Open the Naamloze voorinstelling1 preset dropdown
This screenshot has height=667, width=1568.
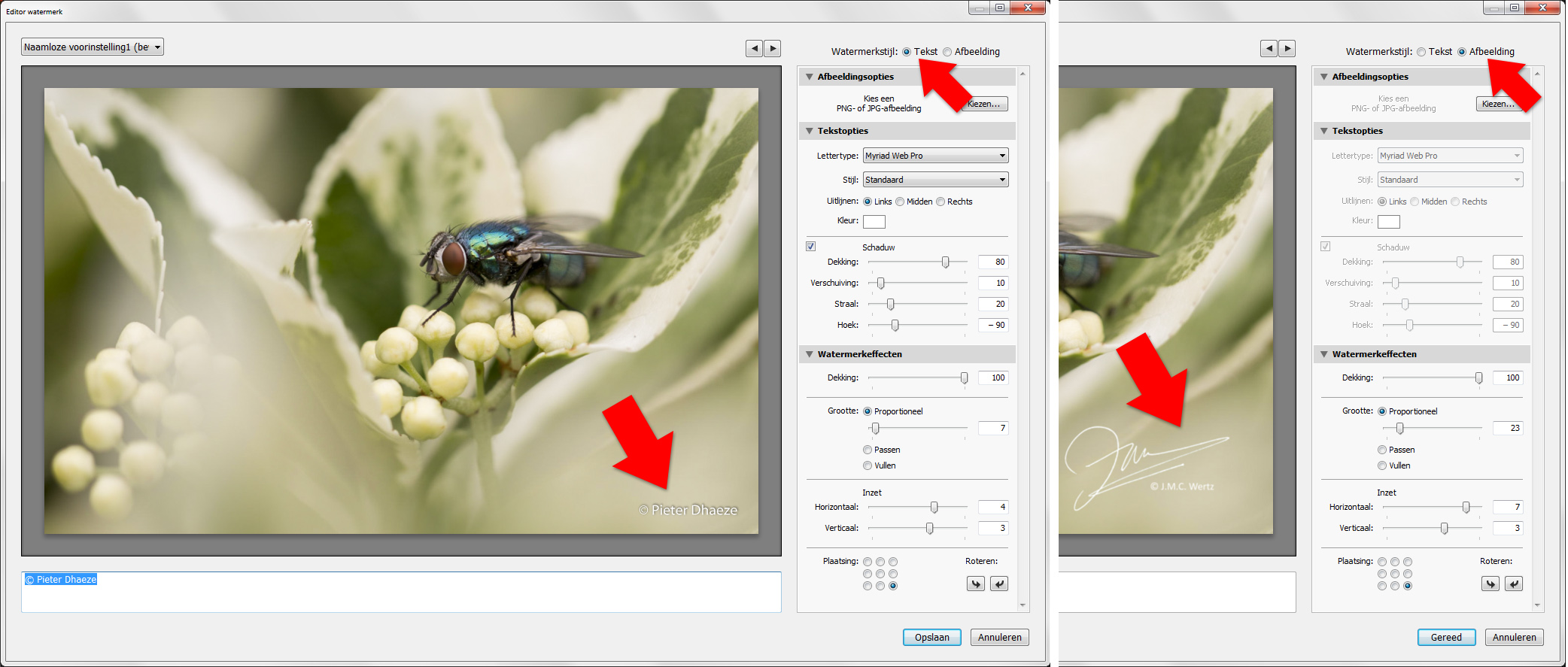93,47
